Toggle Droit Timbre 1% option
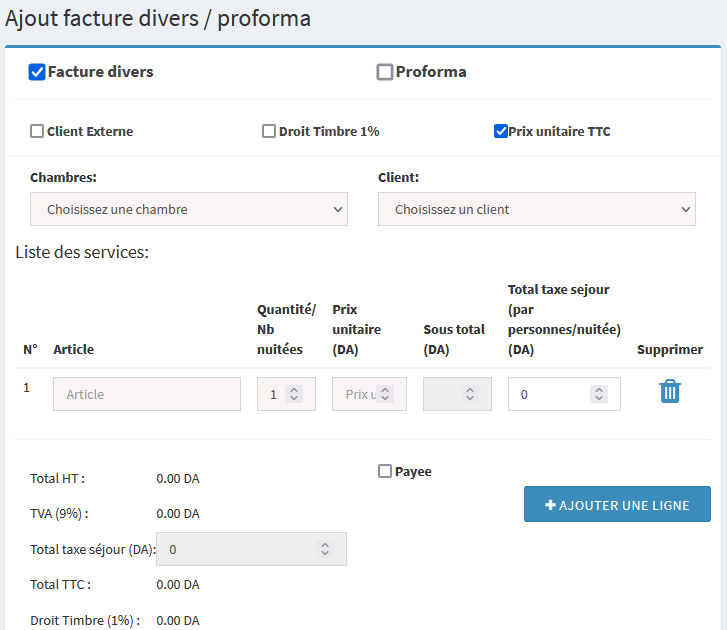This screenshot has height=630, width=727. (x=269, y=131)
